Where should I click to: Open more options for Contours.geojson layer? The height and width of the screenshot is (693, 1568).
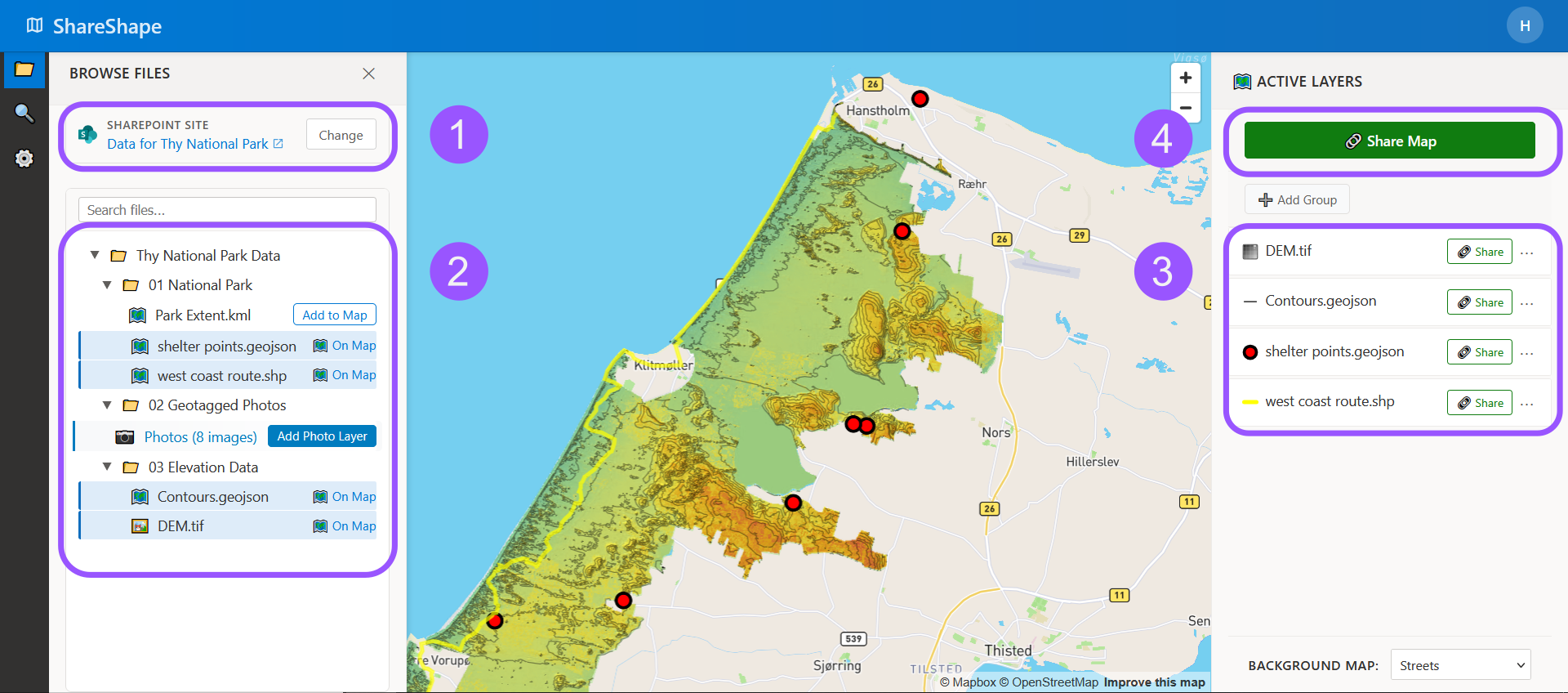point(1527,303)
